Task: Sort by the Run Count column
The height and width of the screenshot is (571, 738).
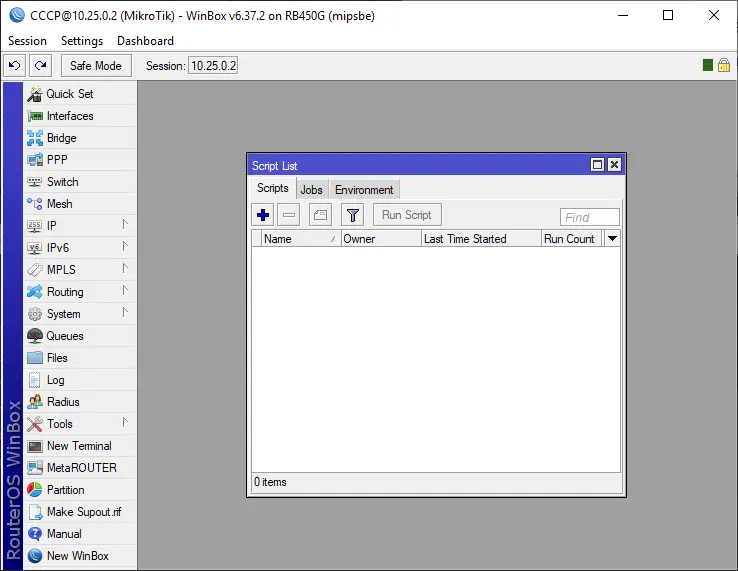Action: 572,239
